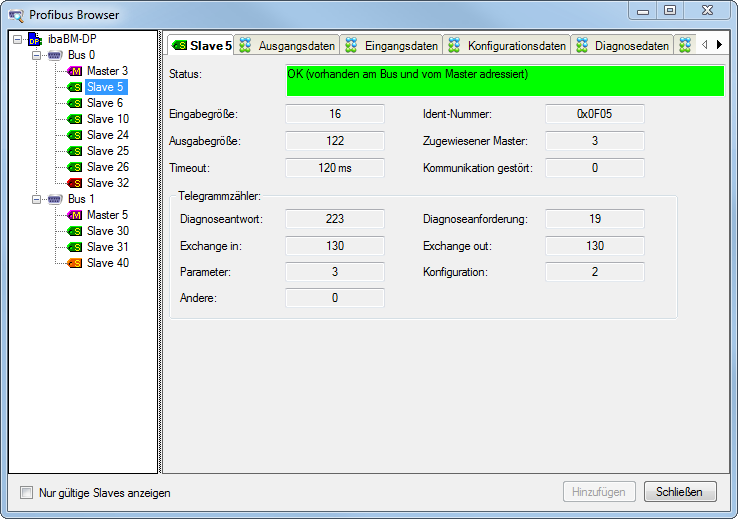Click the green Slave 30 icon
Viewport: 738px width, 519px height.
(74, 231)
